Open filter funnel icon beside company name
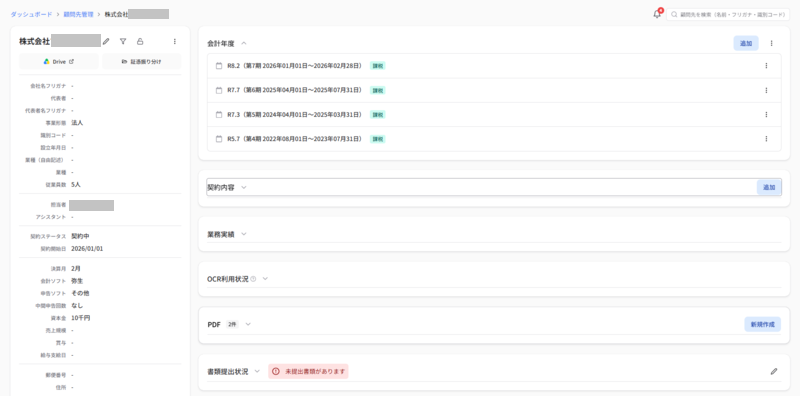The height and width of the screenshot is (396, 800). click(123, 41)
